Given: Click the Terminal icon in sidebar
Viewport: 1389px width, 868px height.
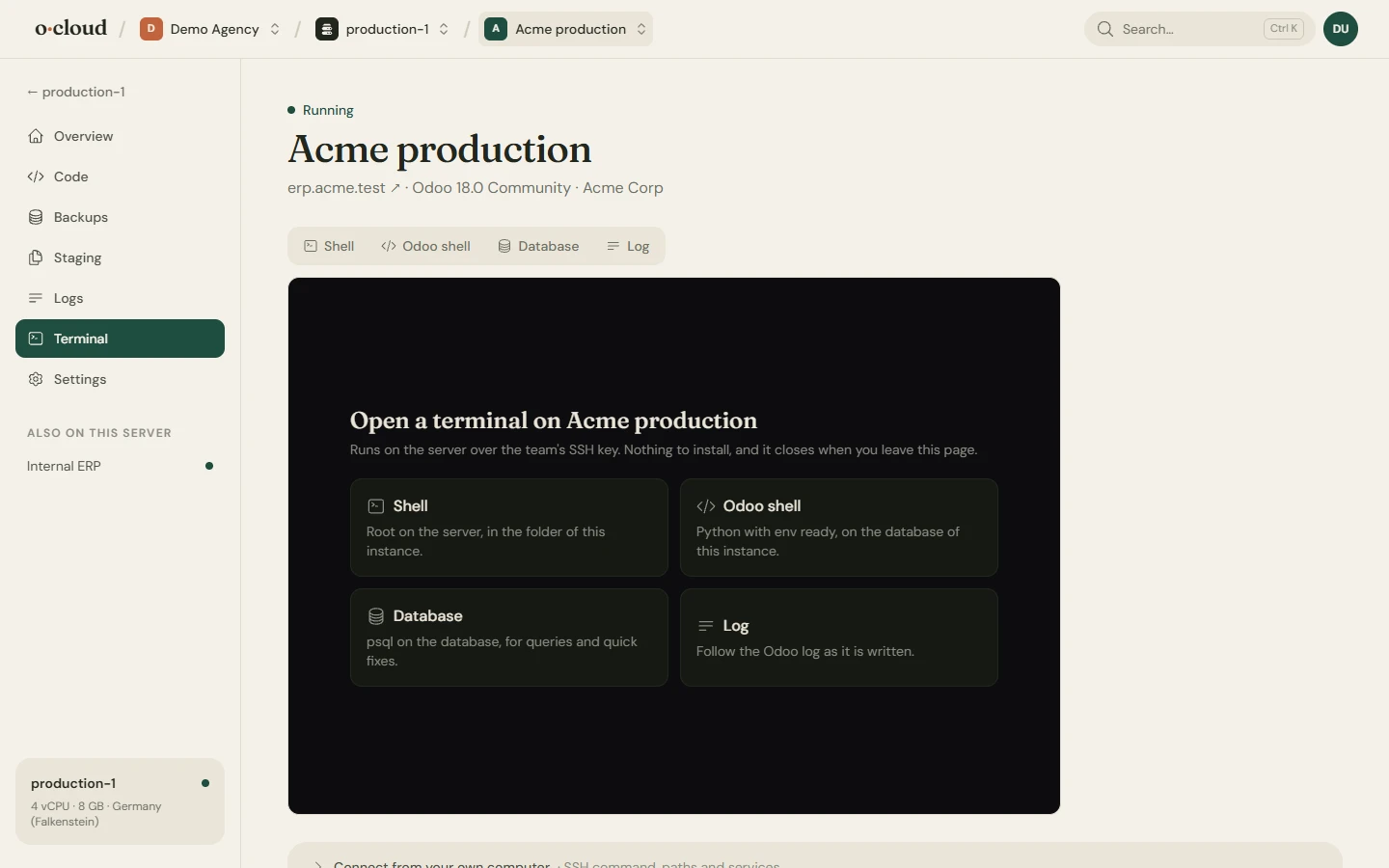Looking at the screenshot, I should pos(36,339).
